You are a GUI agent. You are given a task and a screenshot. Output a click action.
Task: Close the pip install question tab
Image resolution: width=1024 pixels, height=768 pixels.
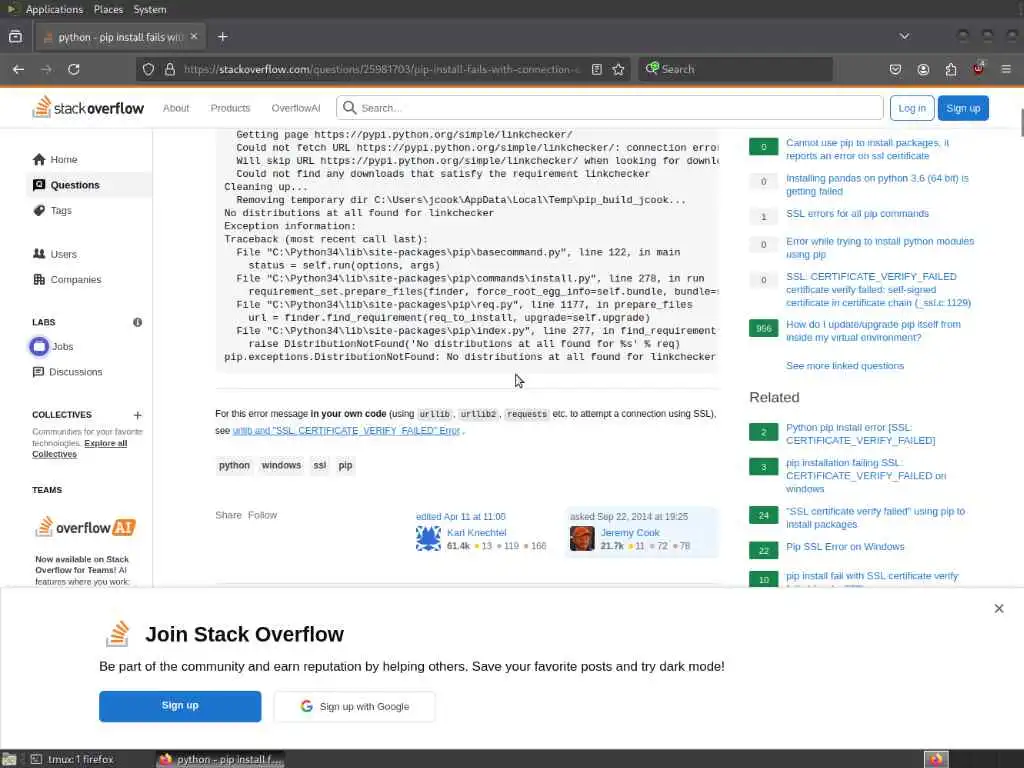pyautogui.click(x=194, y=37)
